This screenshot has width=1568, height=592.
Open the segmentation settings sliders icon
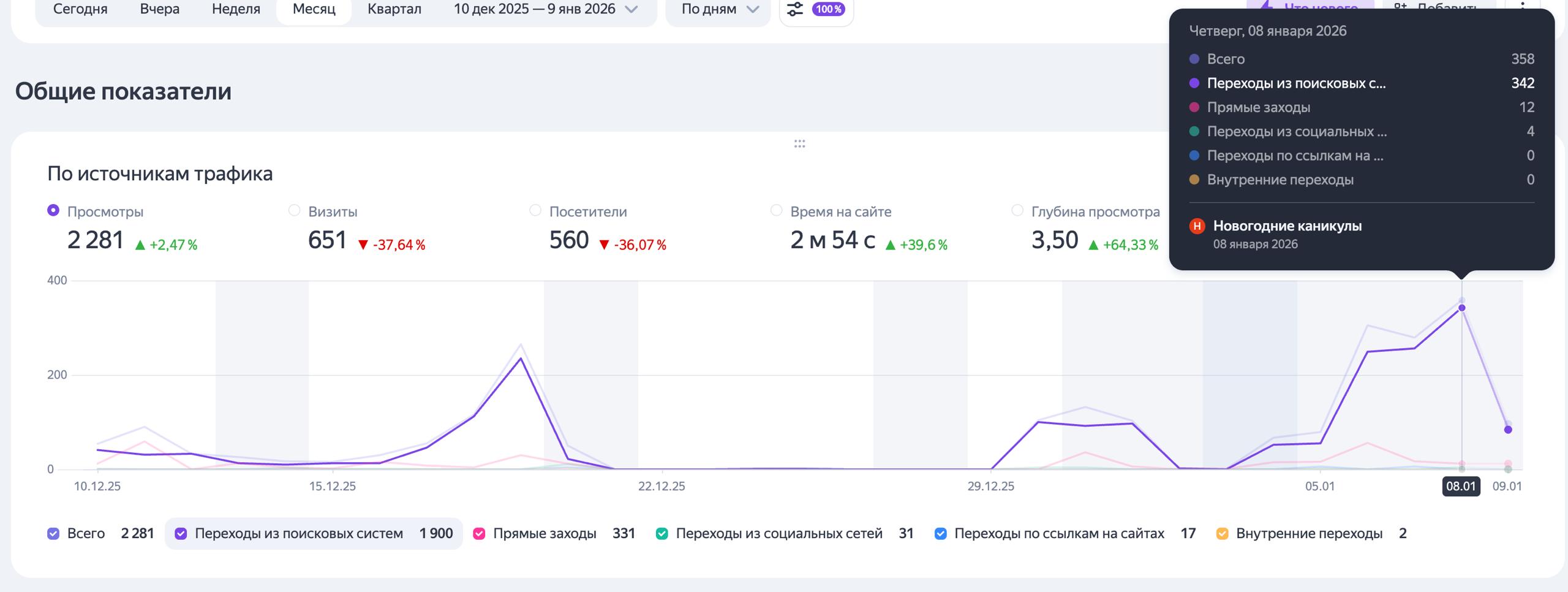tap(795, 9)
